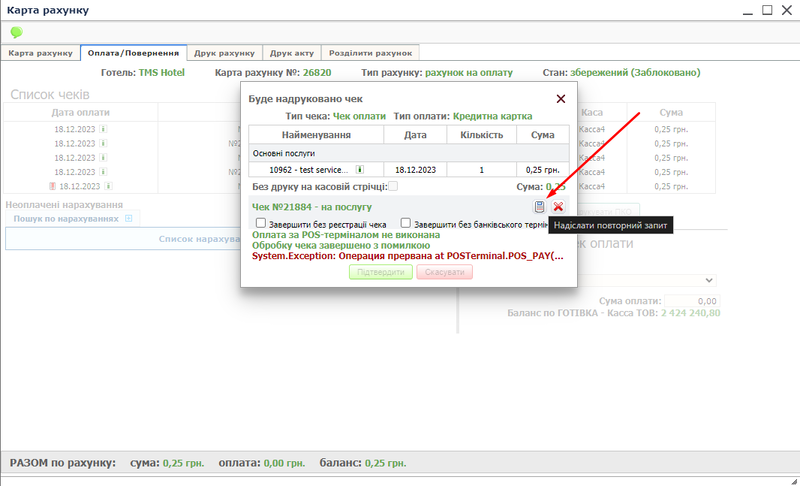Tick 'Завершити без банківського терміналу' checkbox

tap(406, 223)
